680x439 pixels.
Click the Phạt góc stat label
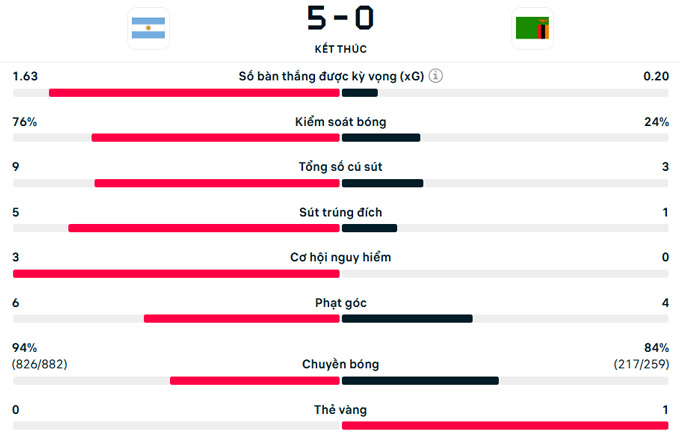point(340,302)
